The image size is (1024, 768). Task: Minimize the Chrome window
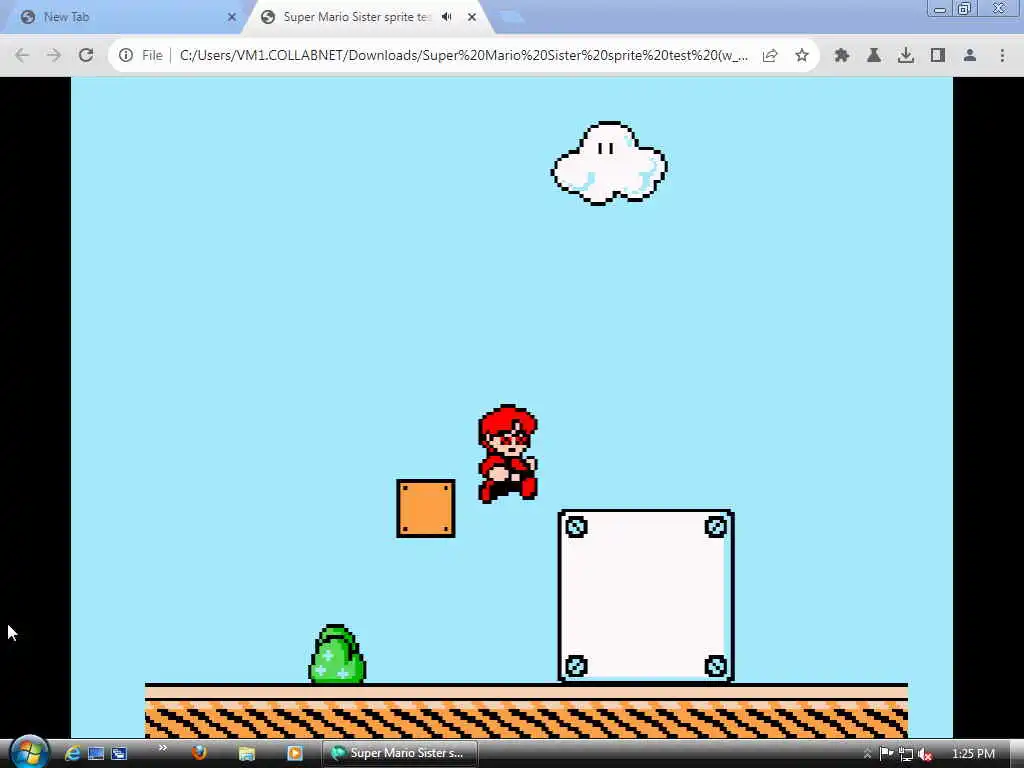point(940,9)
